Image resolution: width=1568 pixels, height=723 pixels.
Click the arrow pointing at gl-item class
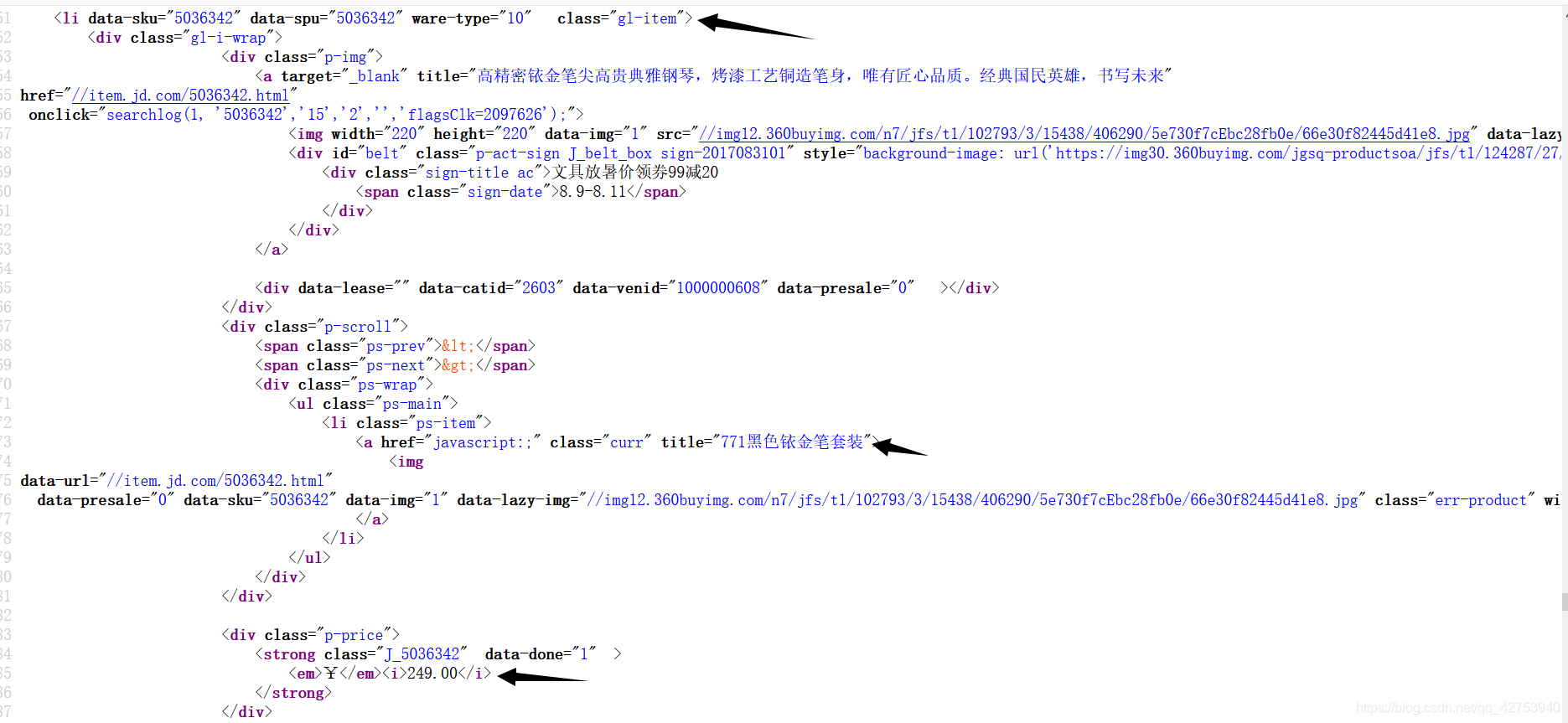pyautogui.click(x=756, y=26)
